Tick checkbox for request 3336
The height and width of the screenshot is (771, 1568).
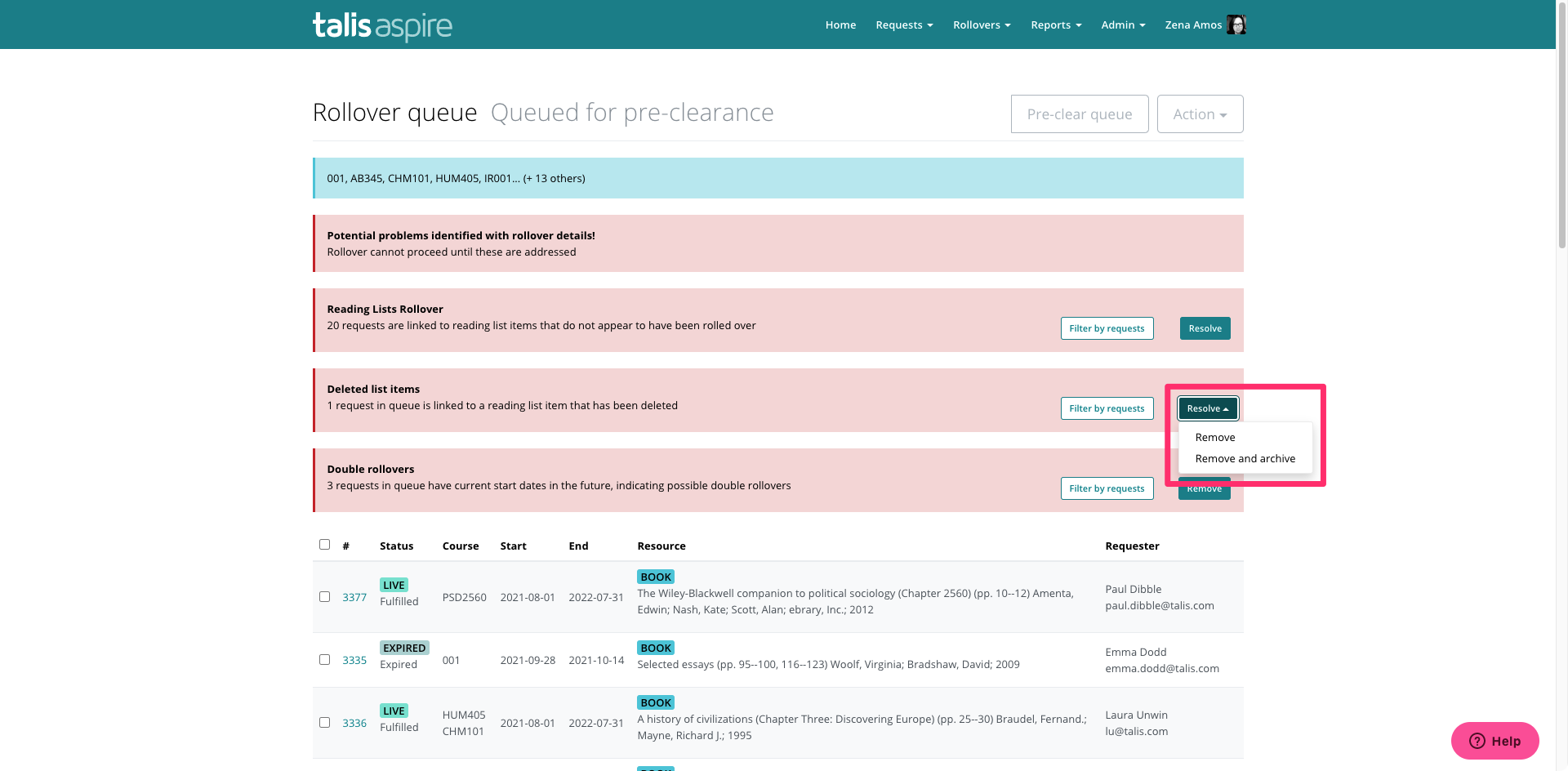(324, 723)
